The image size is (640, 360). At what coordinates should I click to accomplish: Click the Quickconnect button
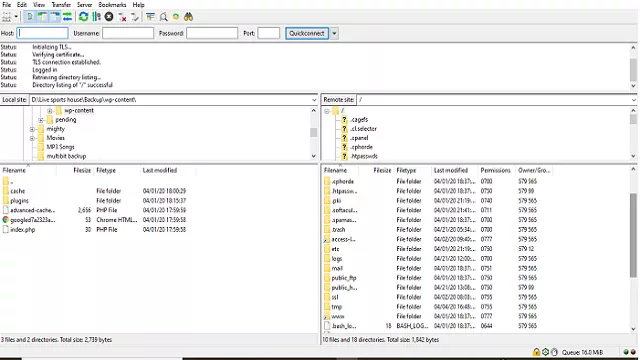(x=307, y=33)
